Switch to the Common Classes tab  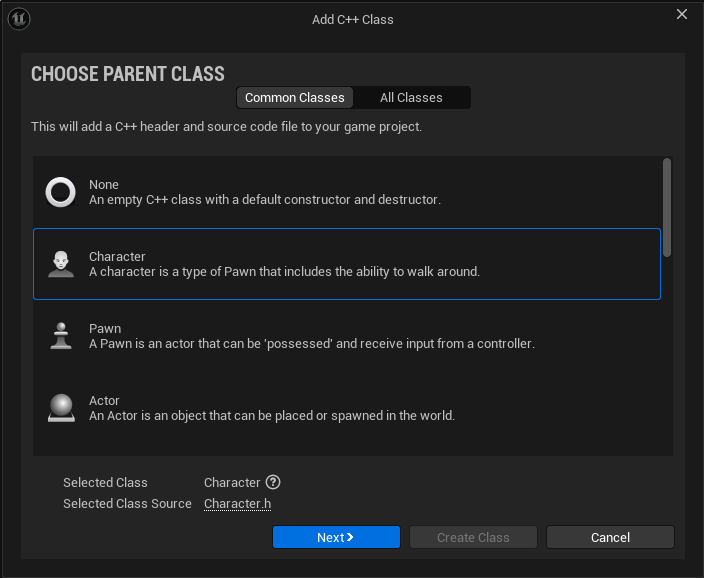294,98
